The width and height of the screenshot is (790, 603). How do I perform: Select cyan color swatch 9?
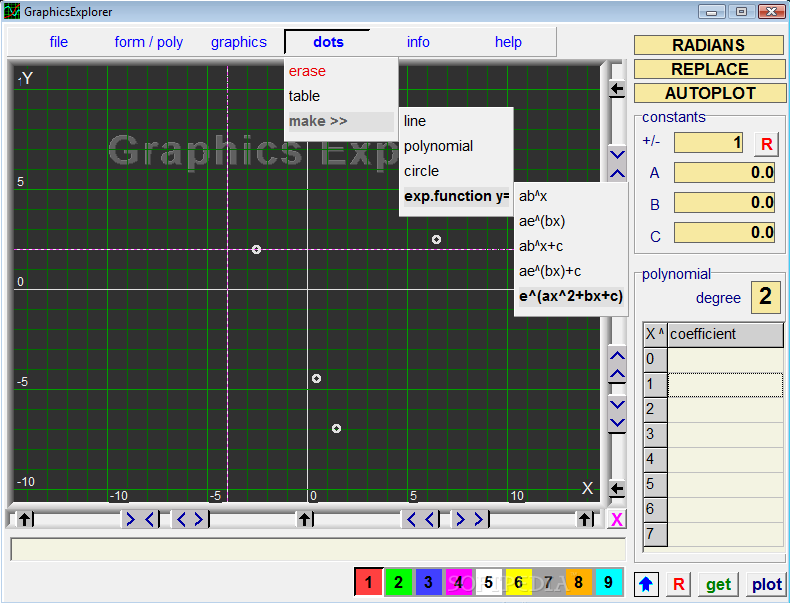coord(609,582)
